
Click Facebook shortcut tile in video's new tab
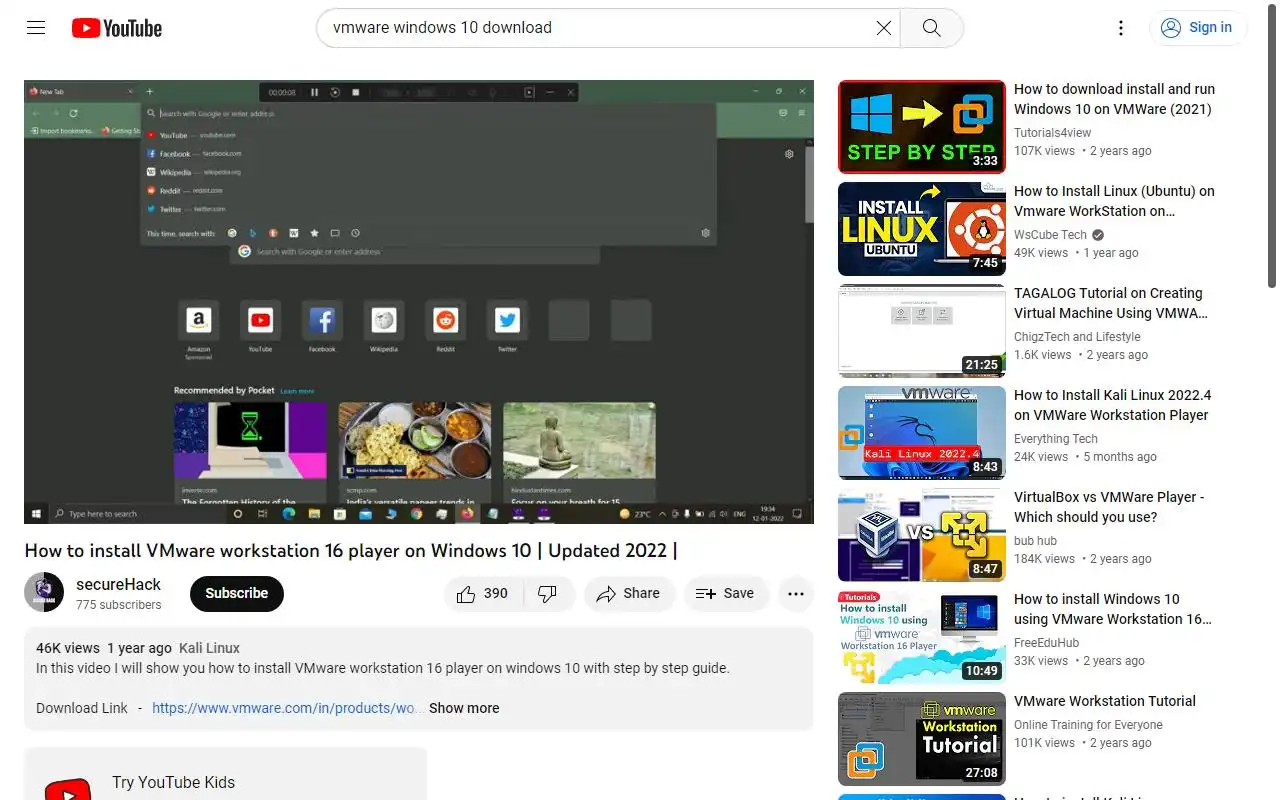[x=322, y=320]
